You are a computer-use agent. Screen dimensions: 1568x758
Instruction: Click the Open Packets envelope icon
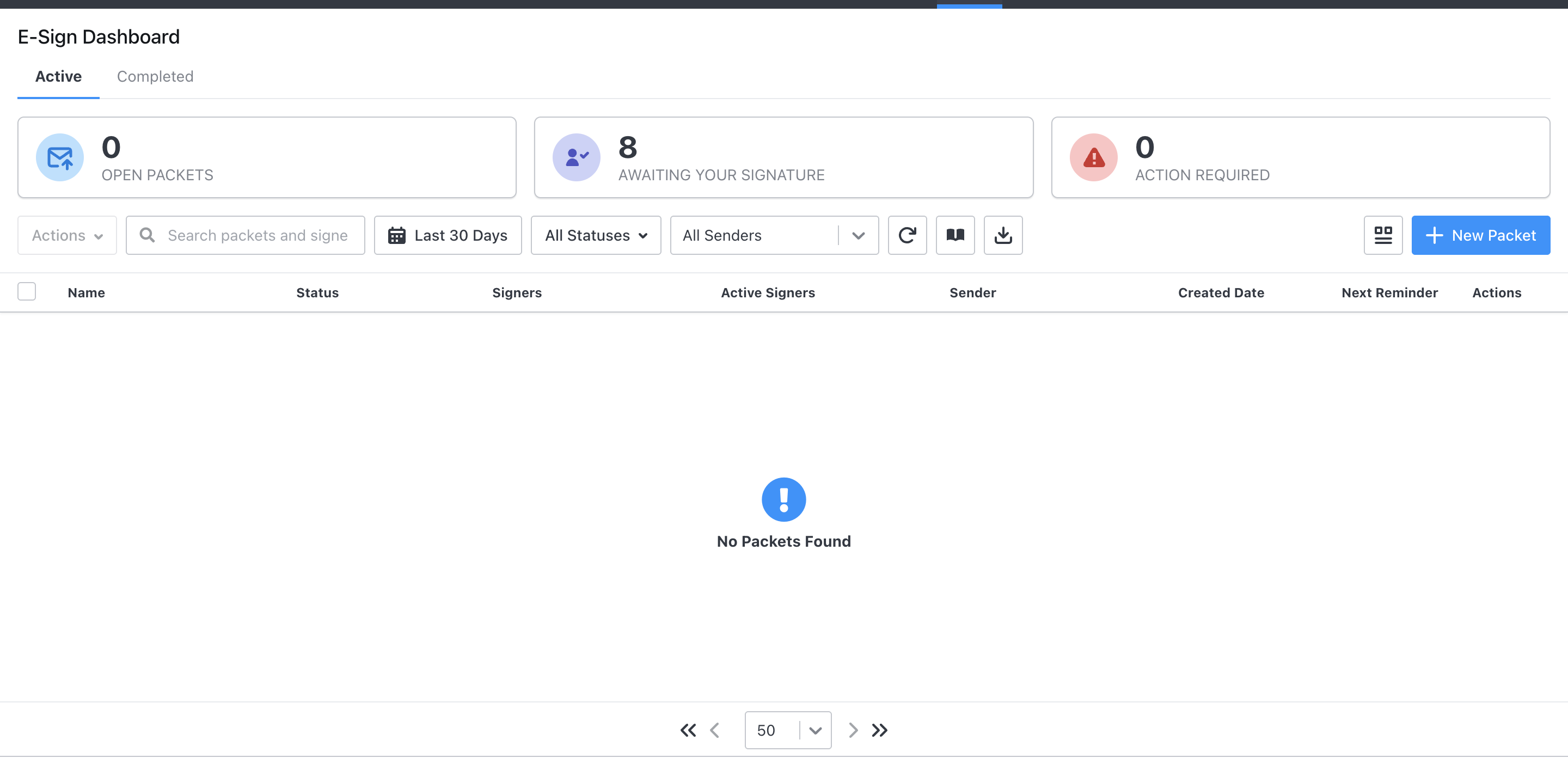(60, 157)
